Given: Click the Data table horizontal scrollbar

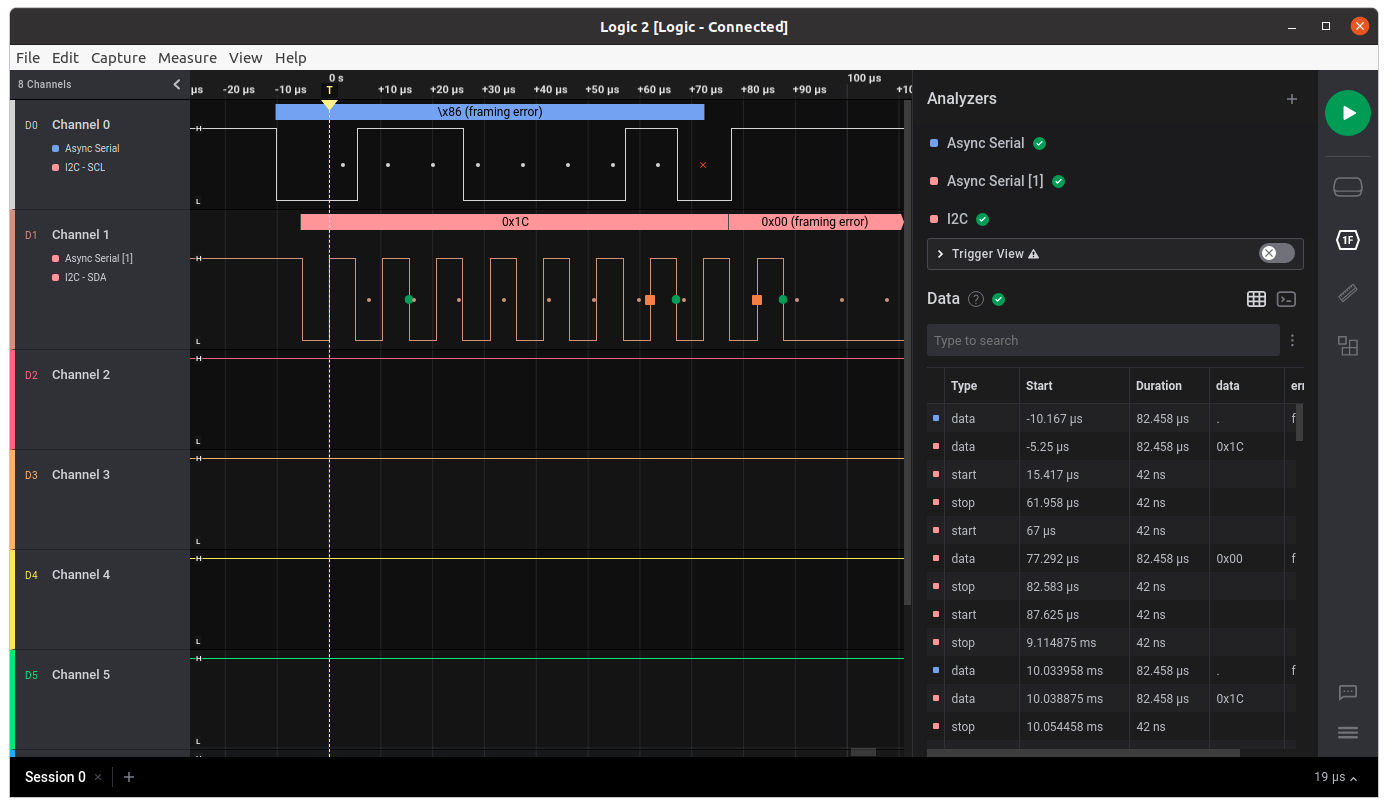Looking at the screenshot, I should [x=1083, y=753].
